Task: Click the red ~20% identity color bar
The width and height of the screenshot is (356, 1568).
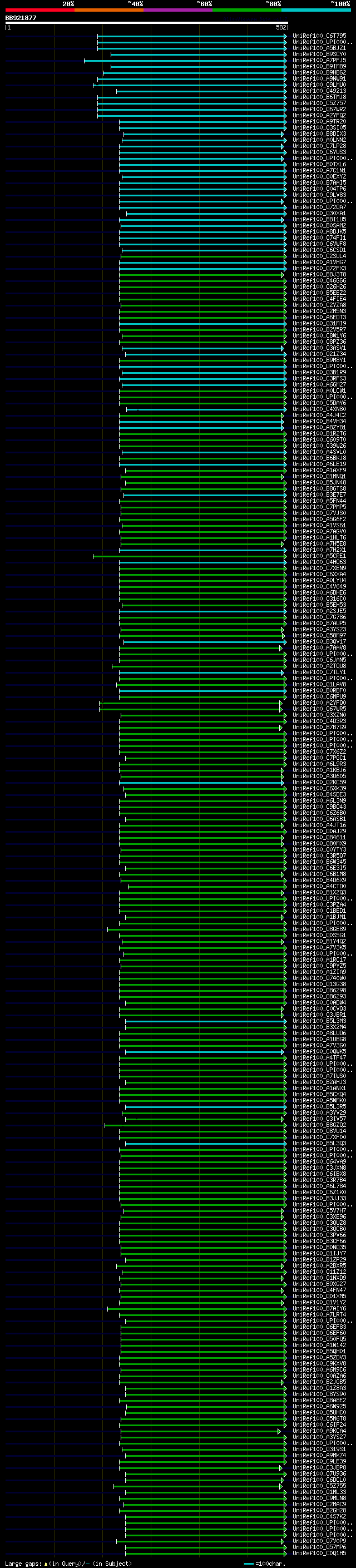Action: coord(39,10)
